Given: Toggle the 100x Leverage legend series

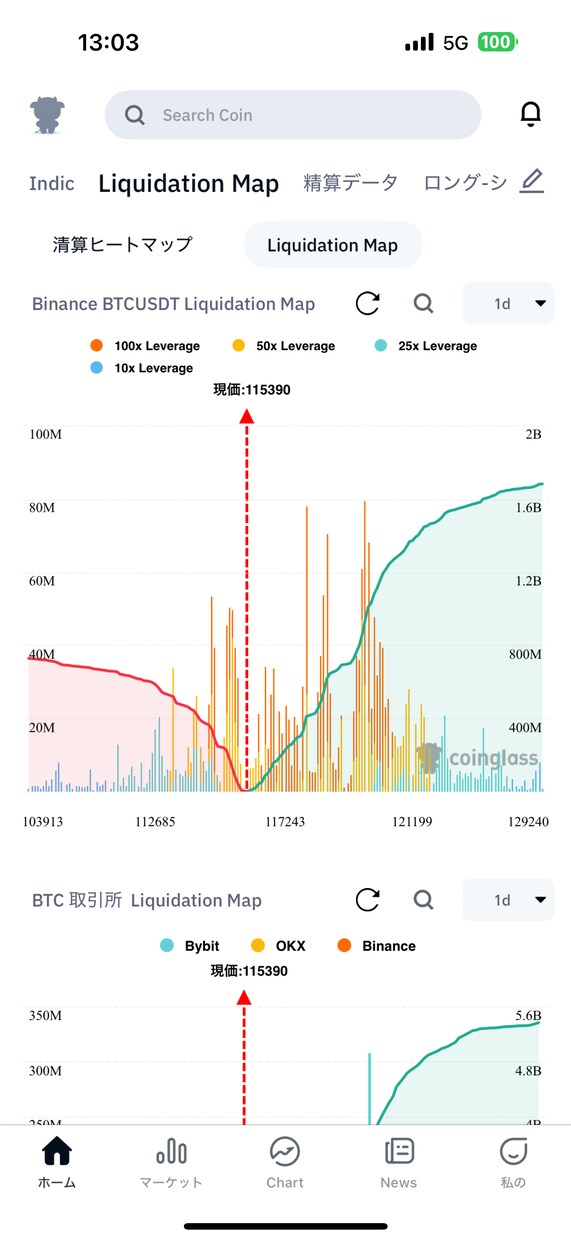Looking at the screenshot, I should [x=145, y=346].
